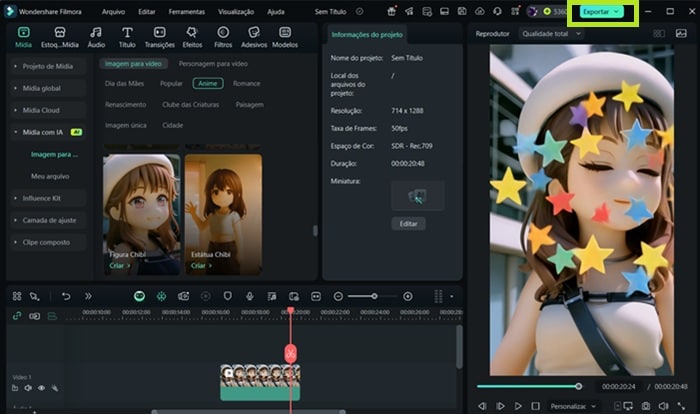Toggle compare view icon in Reprodutor header
This screenshot has width=700, height=414.
click(x=659, y=33)
